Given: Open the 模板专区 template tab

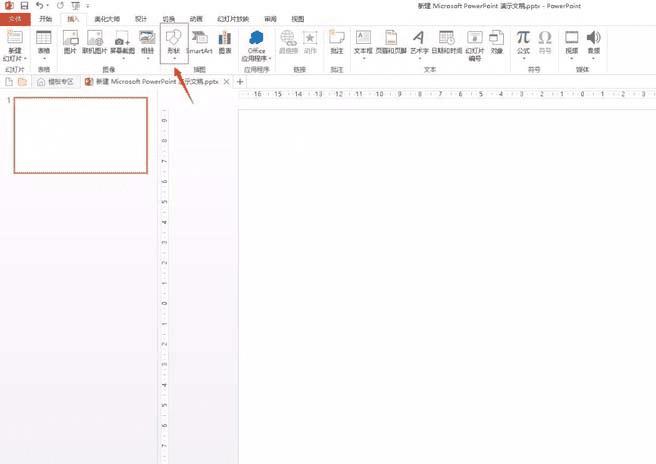Looking at the screenshot, I should pos(55,82).
